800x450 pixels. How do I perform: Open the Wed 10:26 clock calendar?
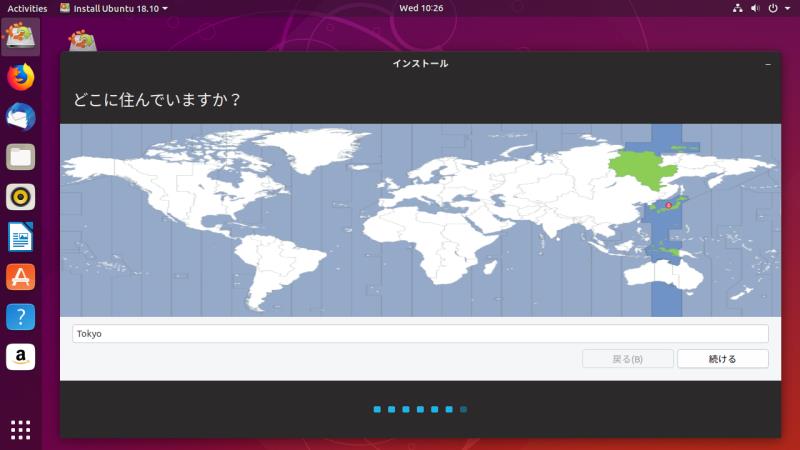click(421, 8)
